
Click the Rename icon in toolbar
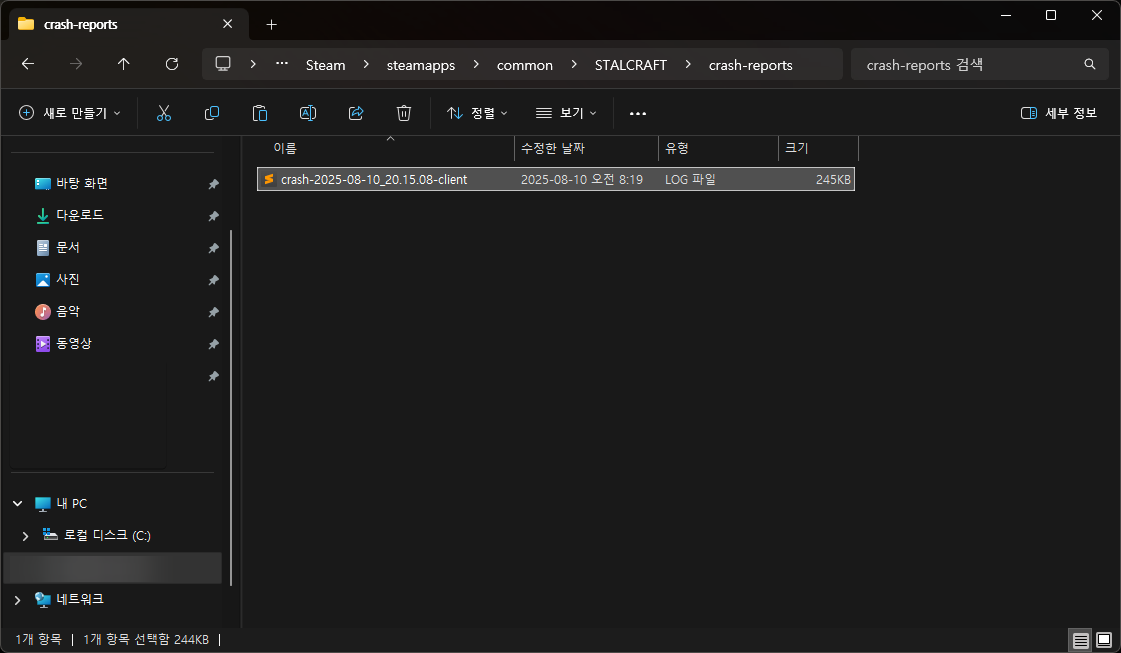[x=308, y=113]
